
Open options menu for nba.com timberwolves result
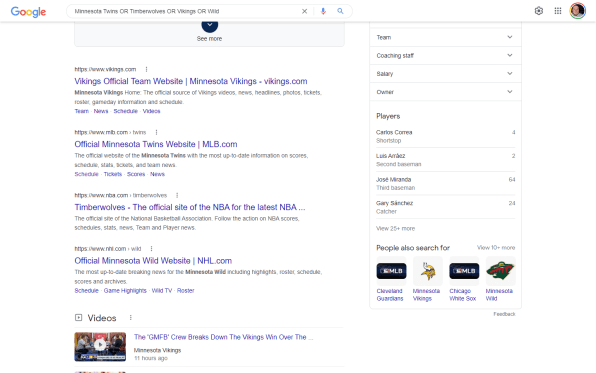[177, 195]
